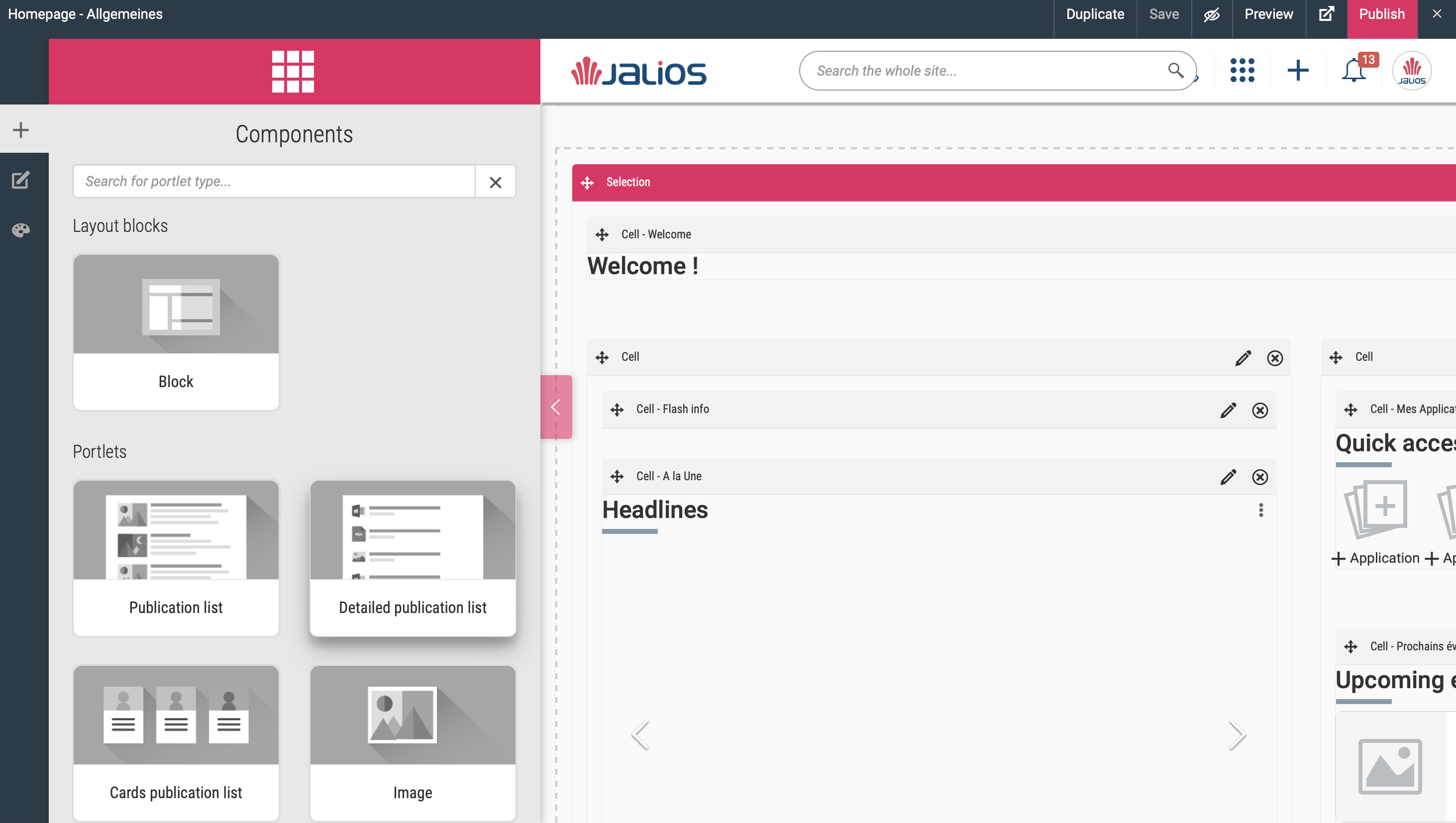Image resolution: width=1456 pixels, height=823 pixels.
Task: Click the plus icon in site header
Action: 1298,71
